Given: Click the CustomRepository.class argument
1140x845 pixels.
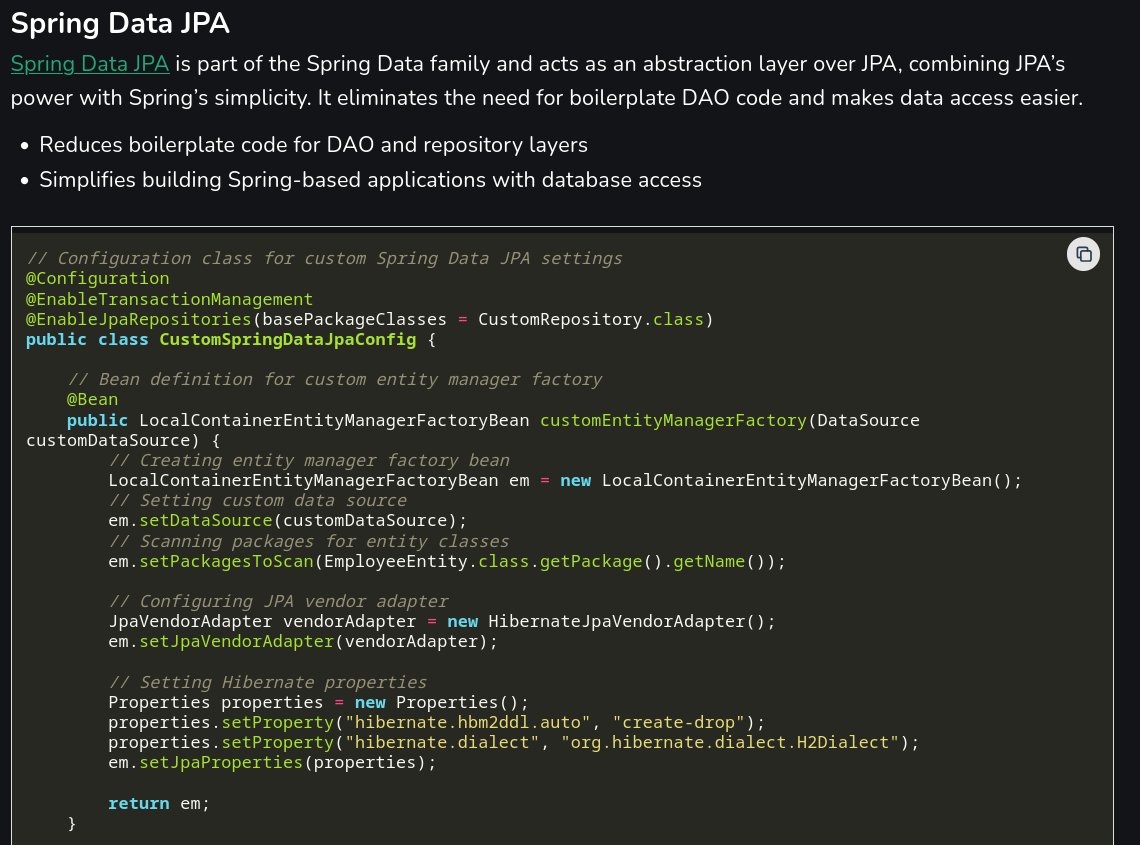Looking at the screenshot, I should pyautogui.click(x=590, y=319).
